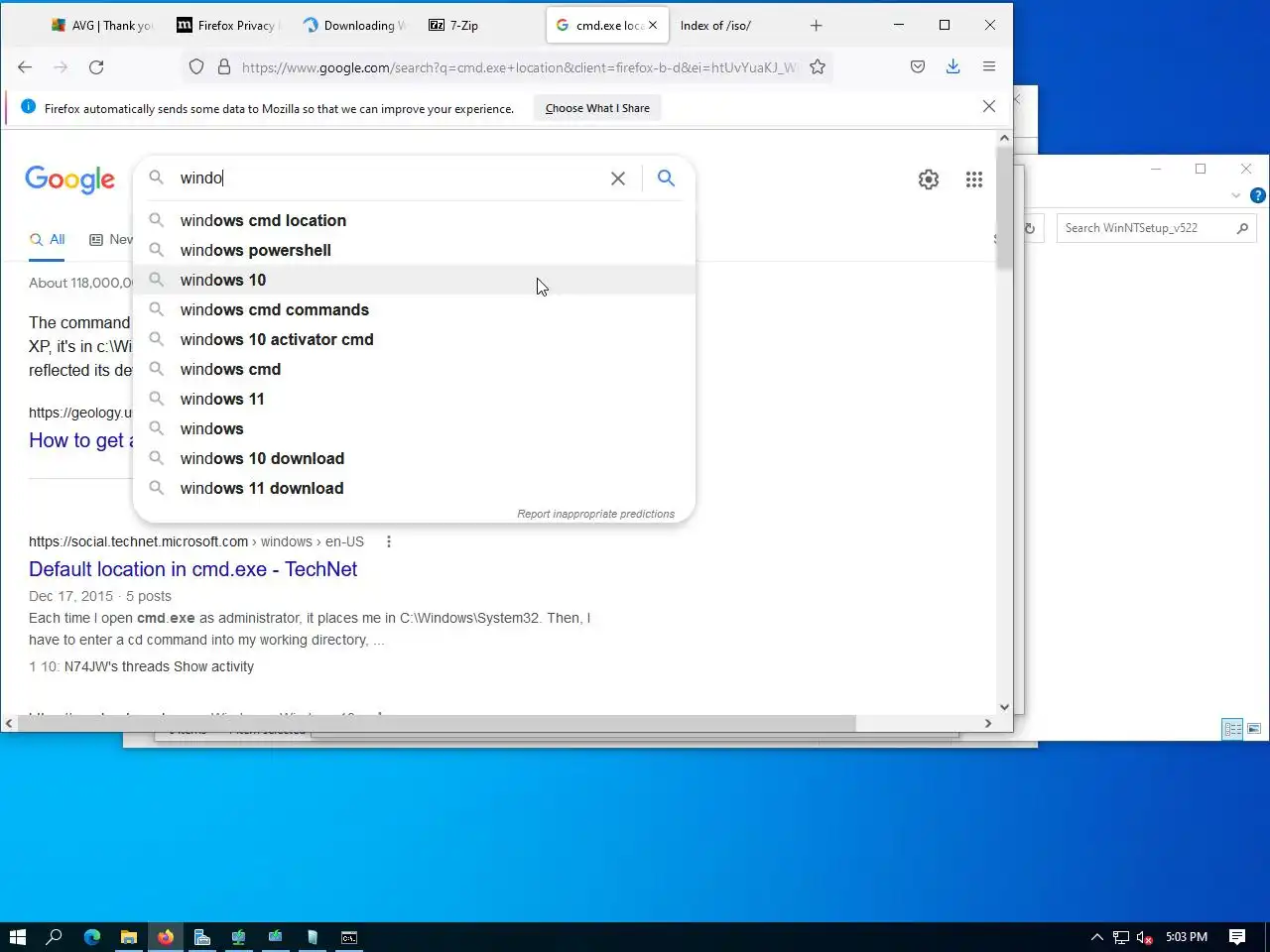Choose suggestion windows 11
The width and height of the screenshot is (1270, 952).
(x=414, y=399)
